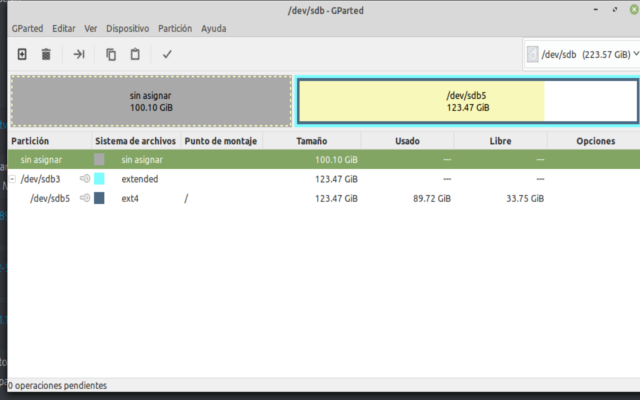Click the Copy partition toolbar icon
This screenshot has height=400, width=640.
coord(111,54)
